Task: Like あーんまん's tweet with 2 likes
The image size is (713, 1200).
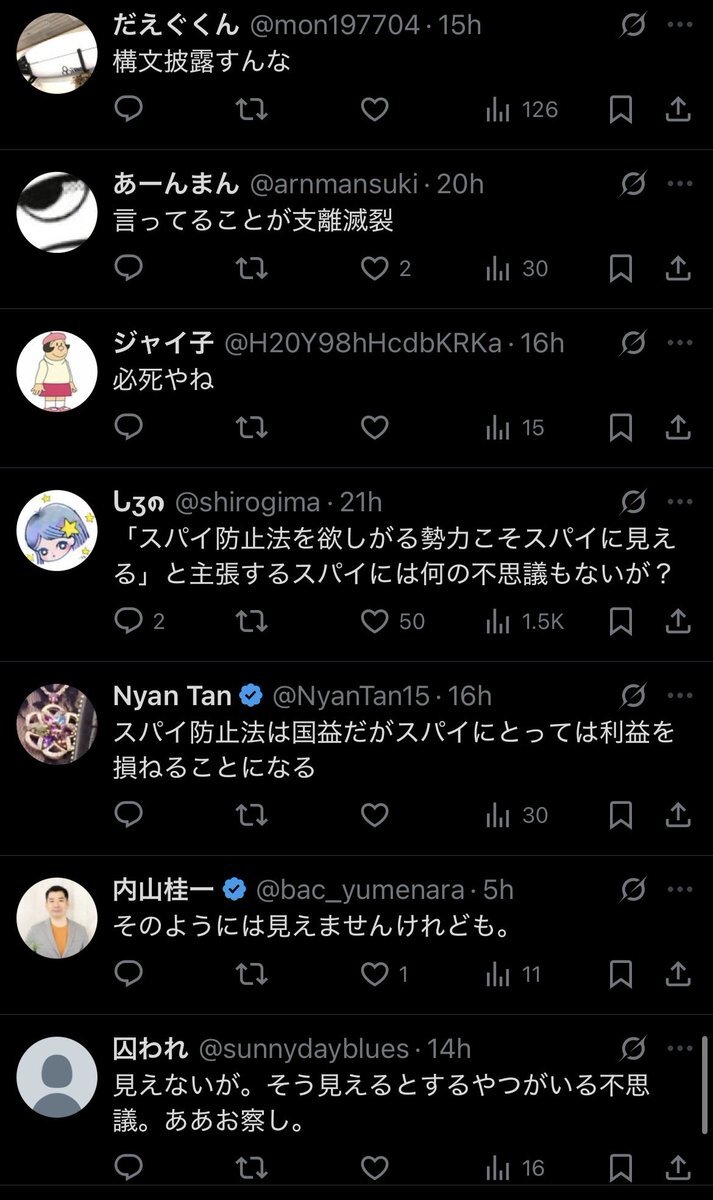Action: (x=374, y=268)
